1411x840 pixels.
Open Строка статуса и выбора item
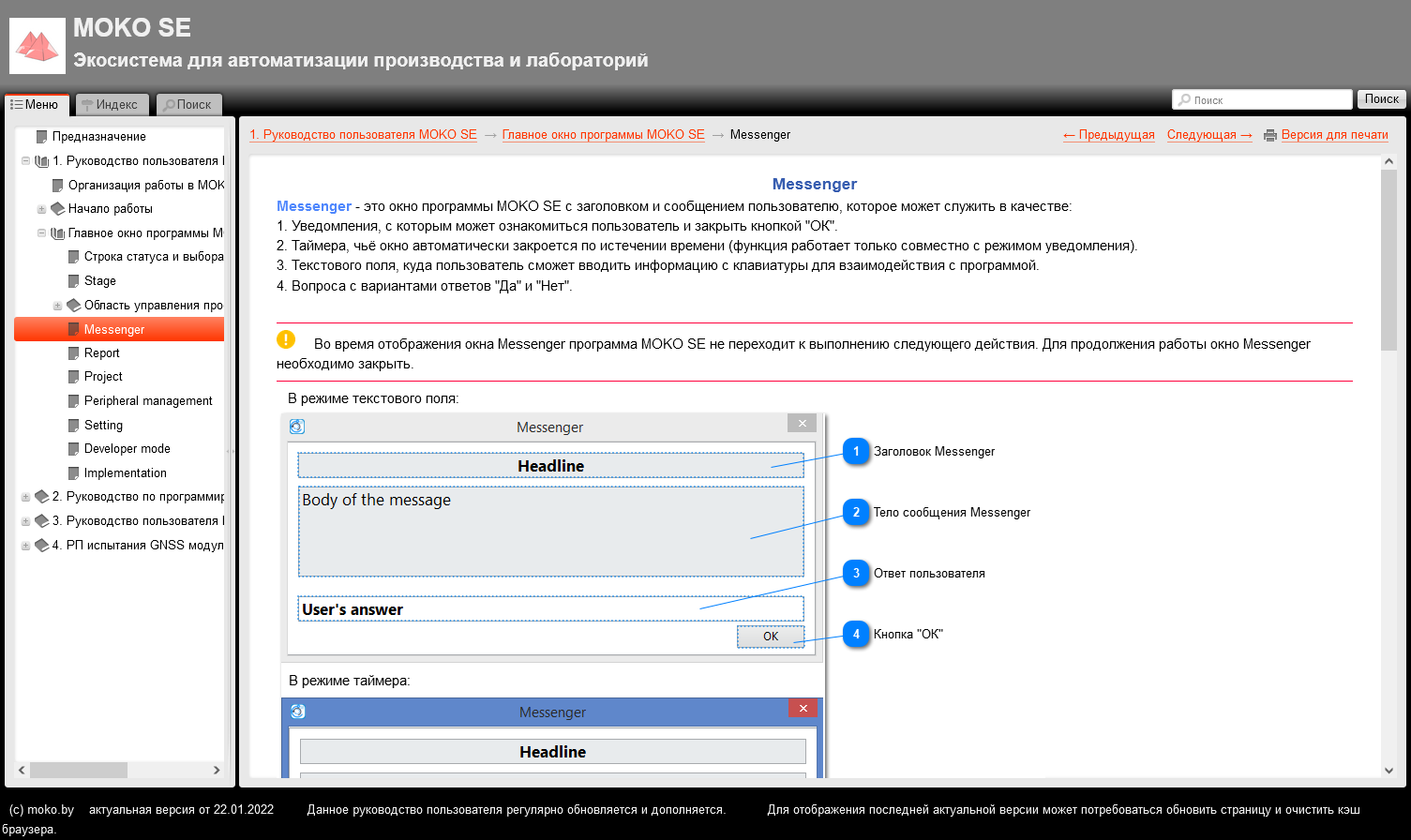154,257
